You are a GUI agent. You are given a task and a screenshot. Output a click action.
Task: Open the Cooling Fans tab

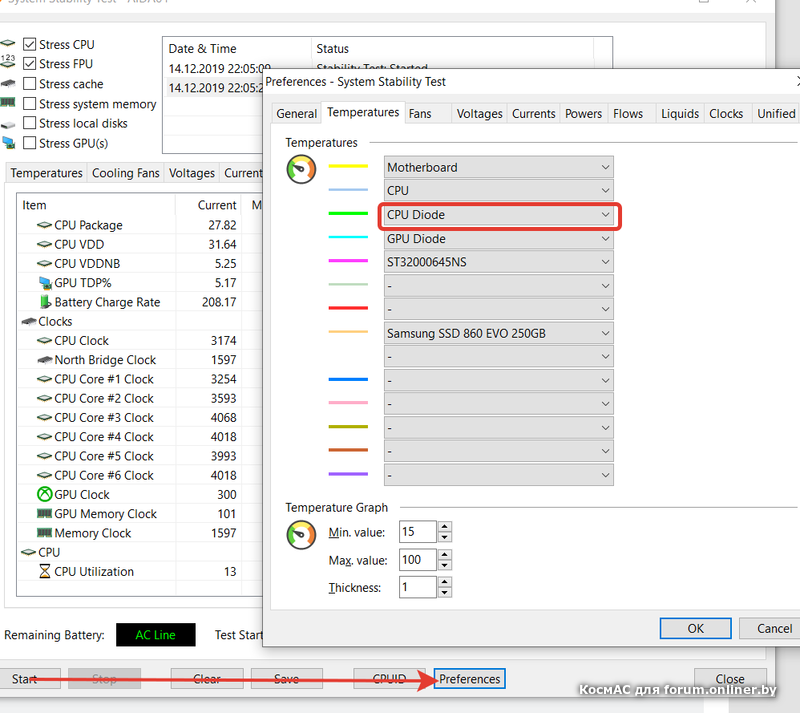126,173
